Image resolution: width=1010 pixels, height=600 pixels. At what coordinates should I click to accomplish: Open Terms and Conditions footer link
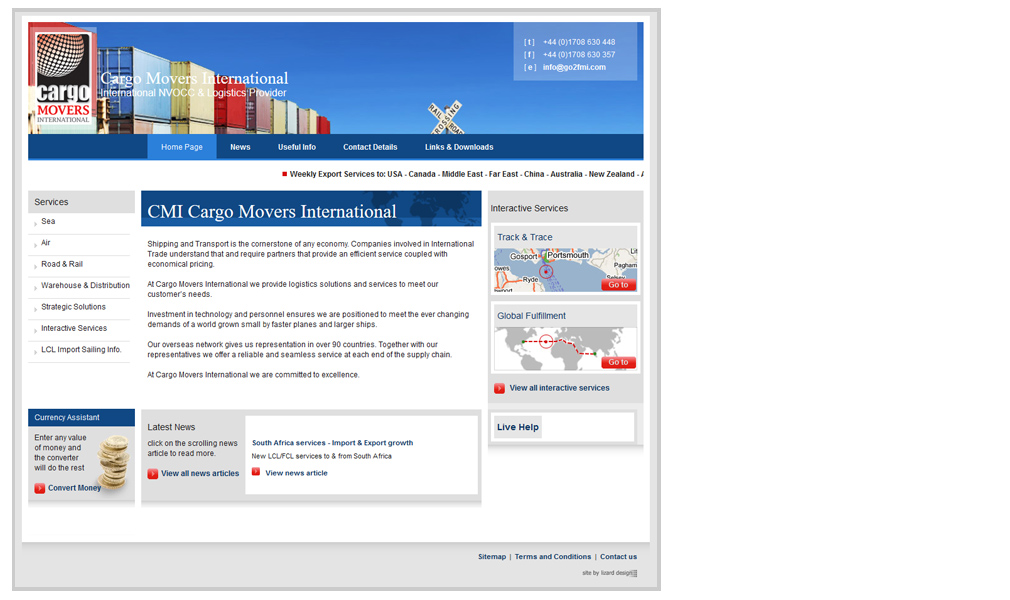tap(553, 557)
